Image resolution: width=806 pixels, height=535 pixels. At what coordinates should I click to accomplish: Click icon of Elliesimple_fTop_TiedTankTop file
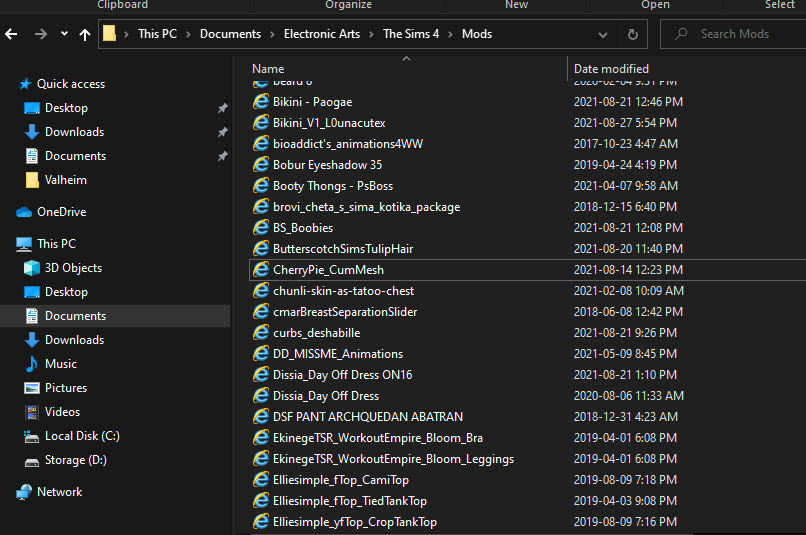click(x=261, y=501)
